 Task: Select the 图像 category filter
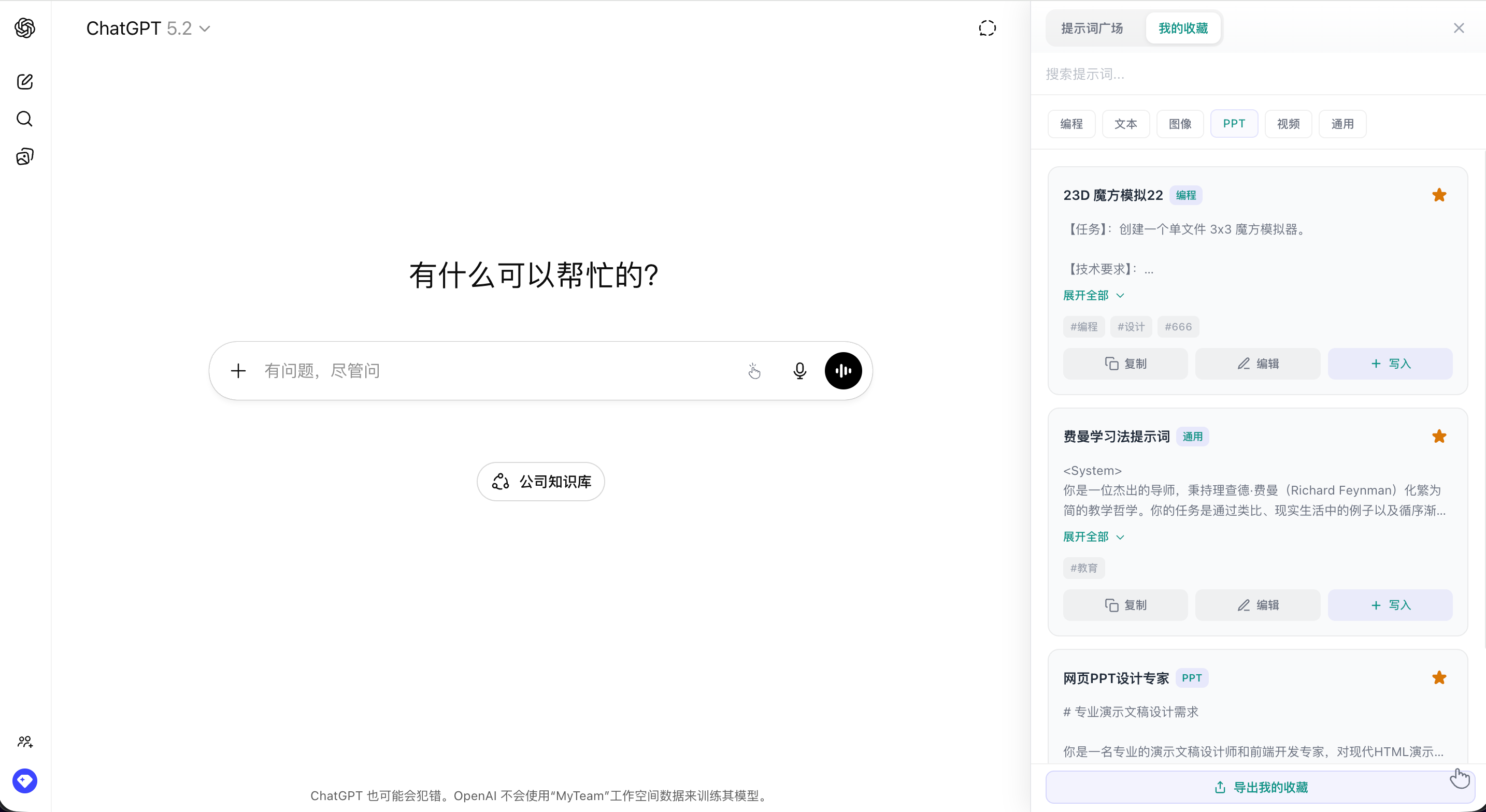pos(1180,123)
